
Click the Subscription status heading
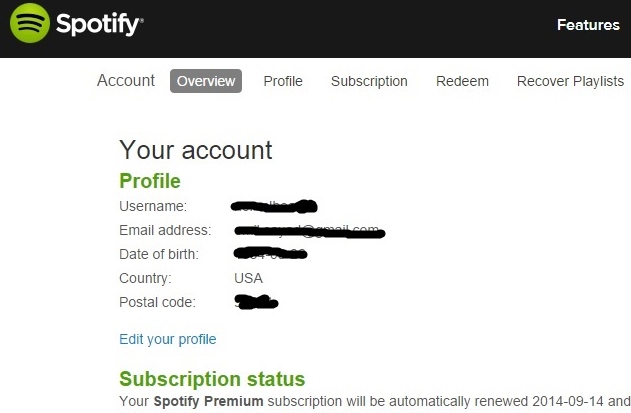click(x=212, y=379)
